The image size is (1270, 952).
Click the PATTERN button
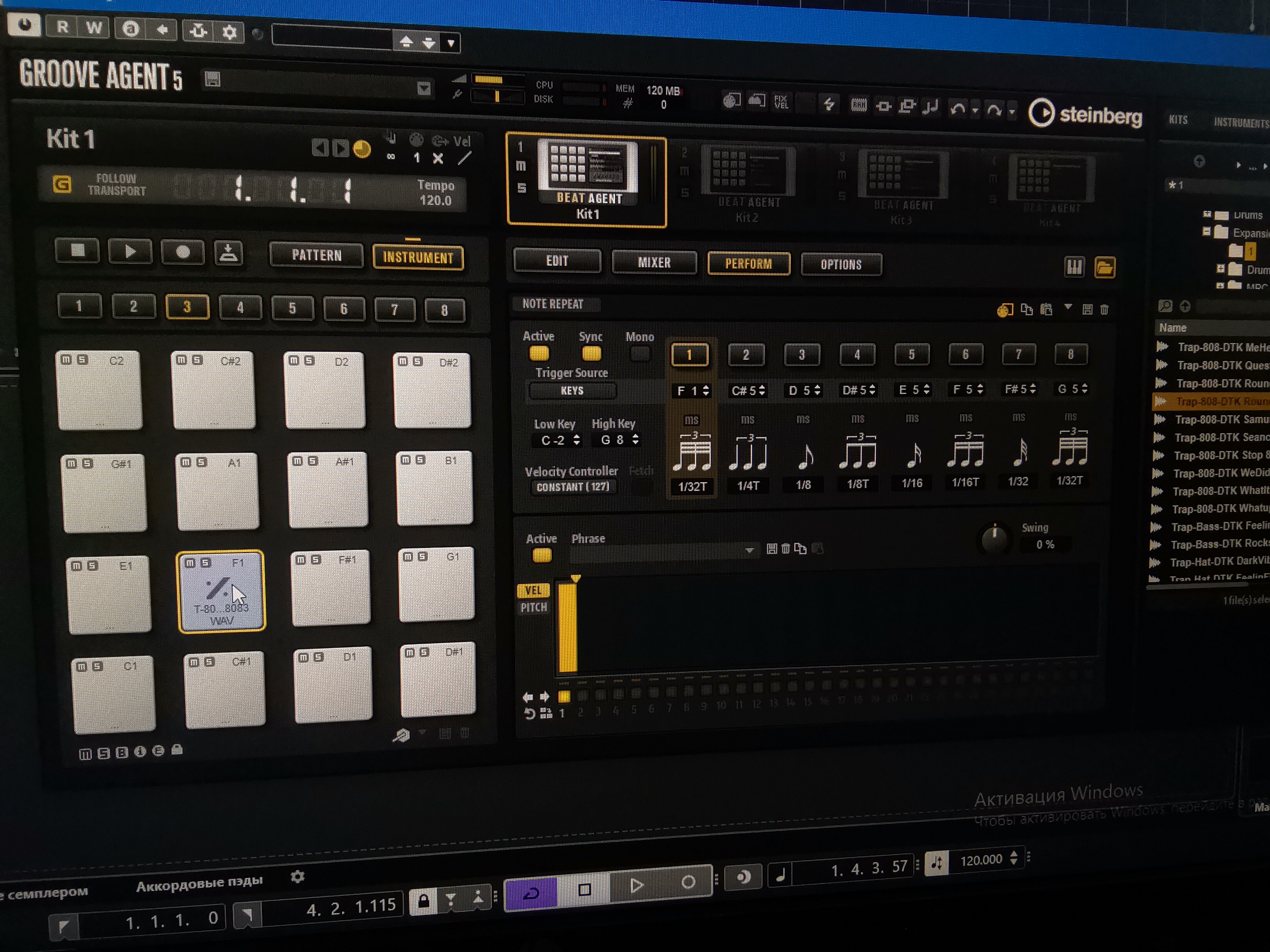tap(316, 255)
